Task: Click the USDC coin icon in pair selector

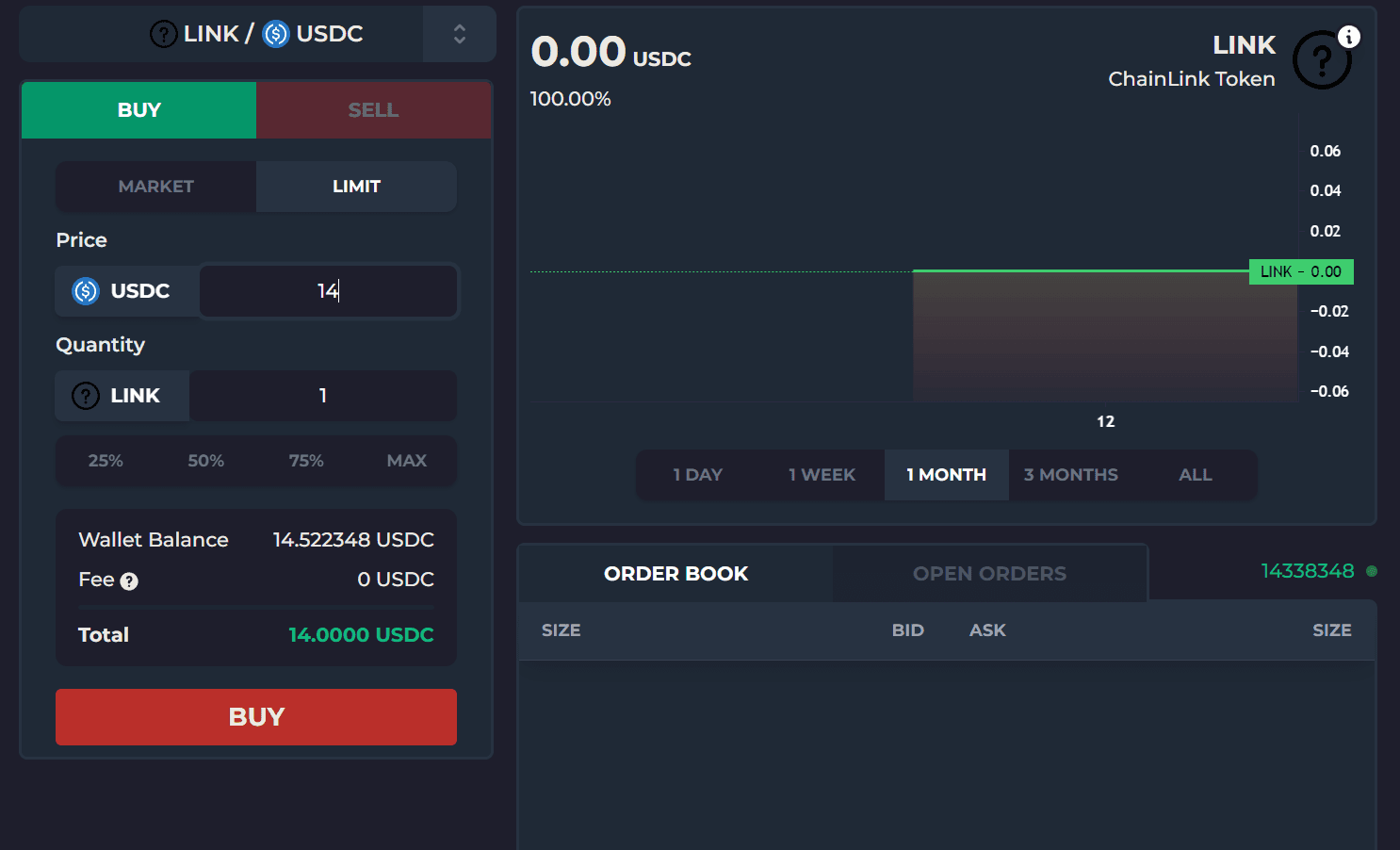Action: coord(275,34)
